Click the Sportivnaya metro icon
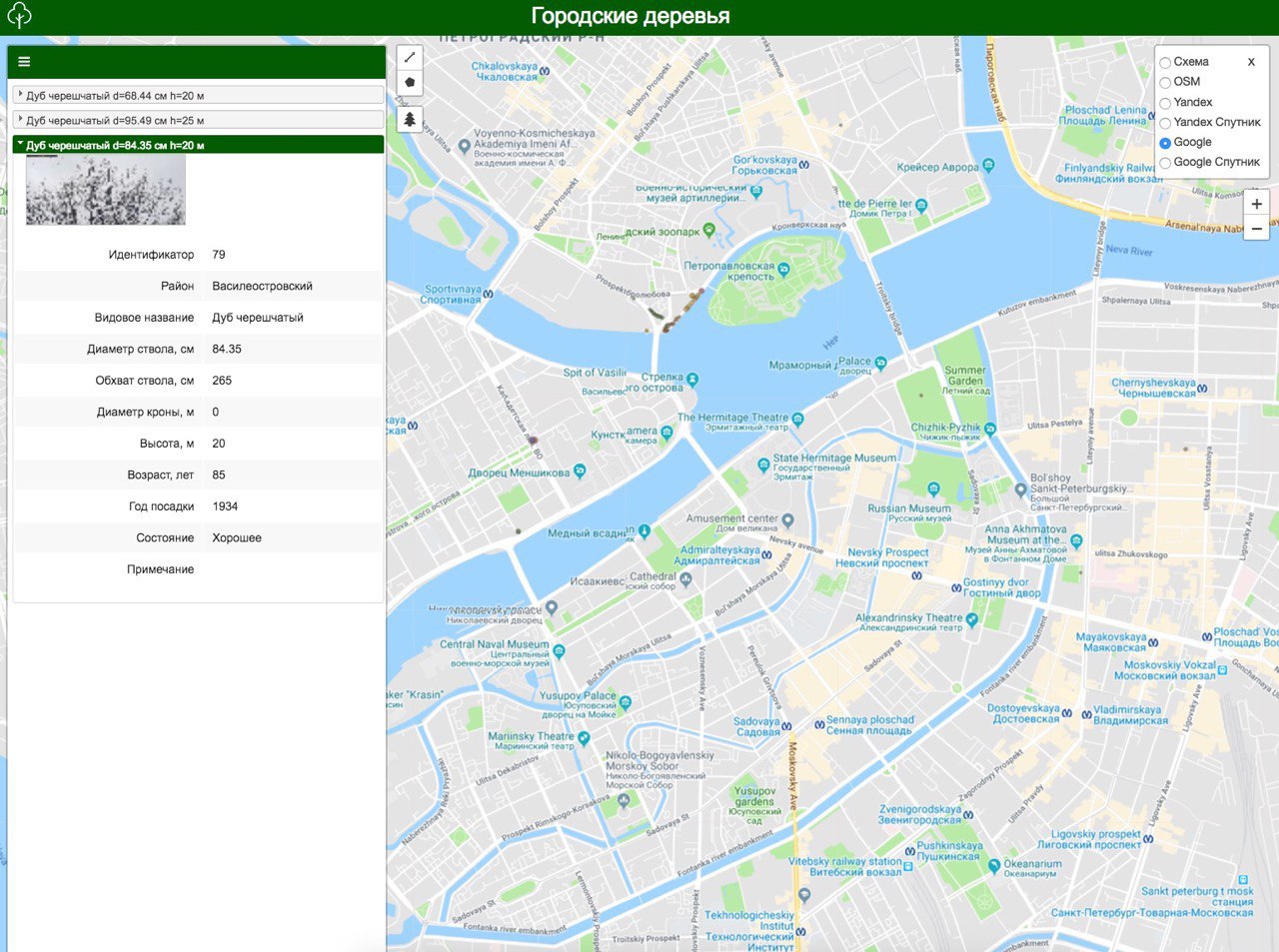The height and width of the screenshot is (952, 1279). (488, 294)
